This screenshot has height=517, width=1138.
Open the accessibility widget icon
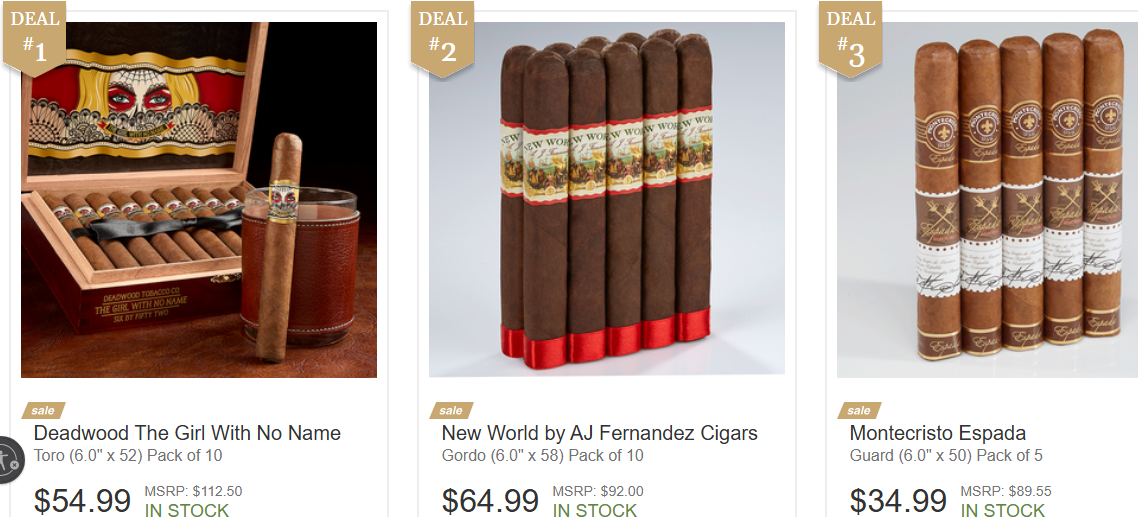(9, 460)
